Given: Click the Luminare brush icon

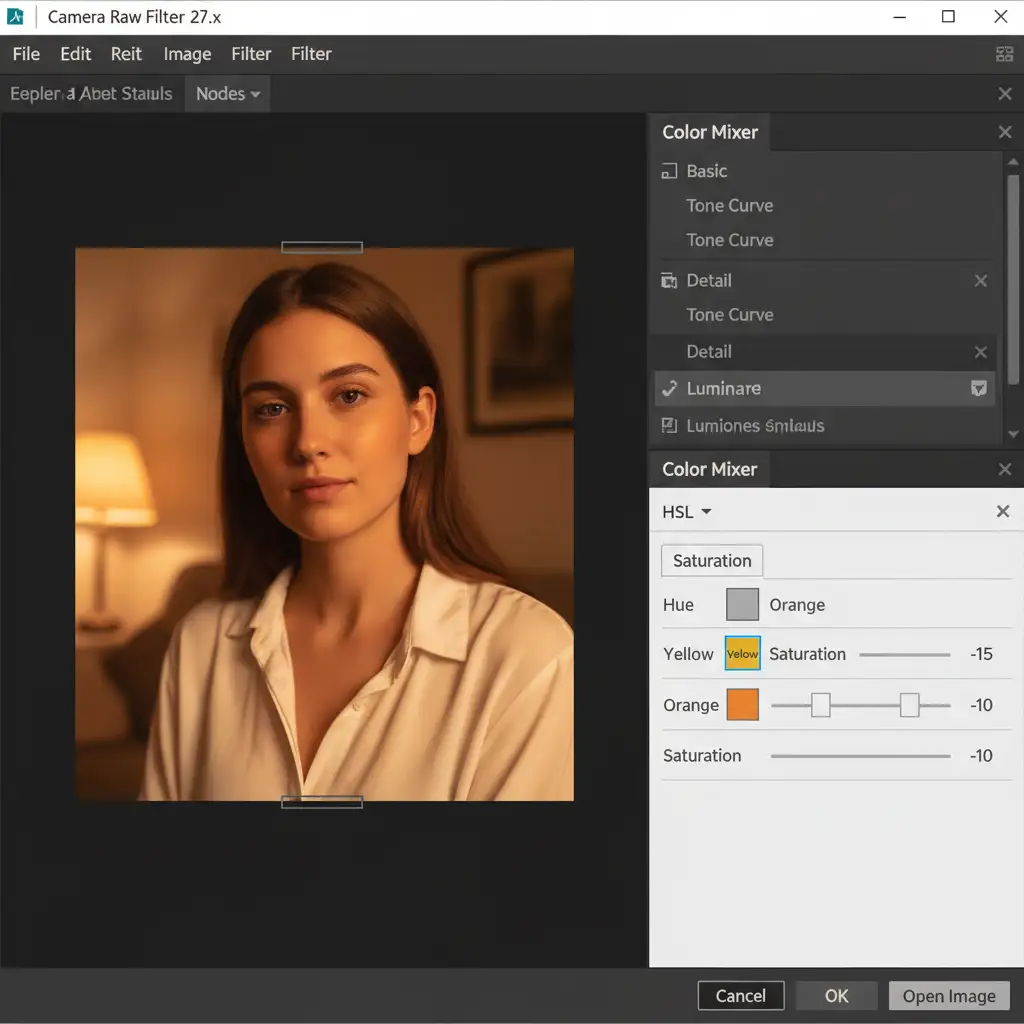Looking at the screenshot, I should pyautogui.click(x=669, y=389).
